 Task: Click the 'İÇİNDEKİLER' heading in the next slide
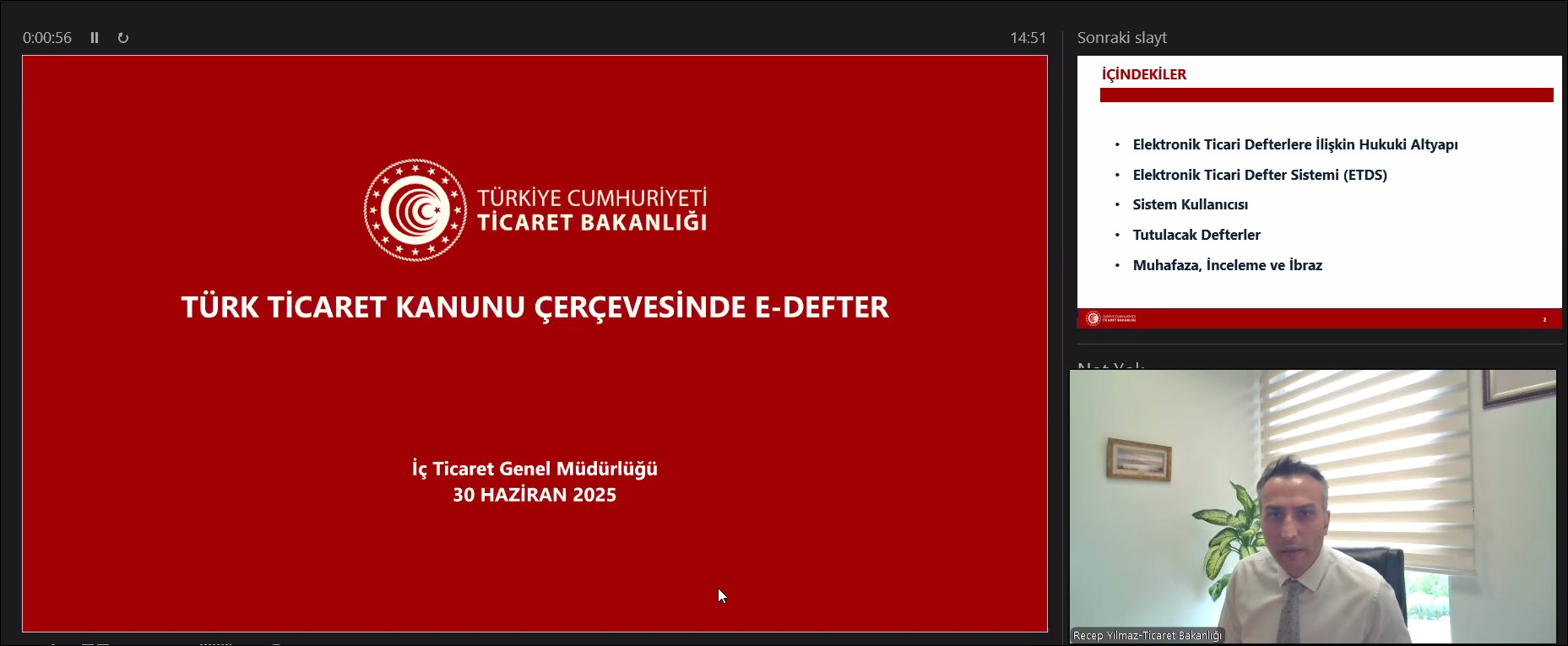tap(1144, 74)
